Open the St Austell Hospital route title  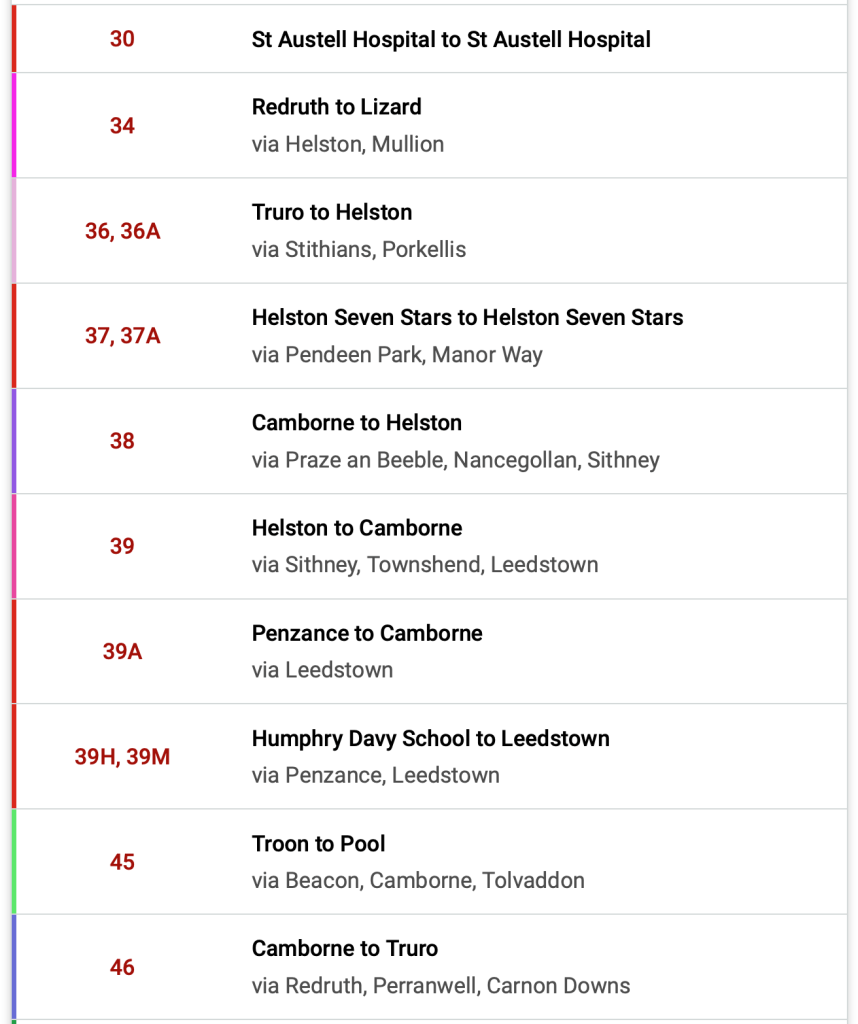pos(451,40)
